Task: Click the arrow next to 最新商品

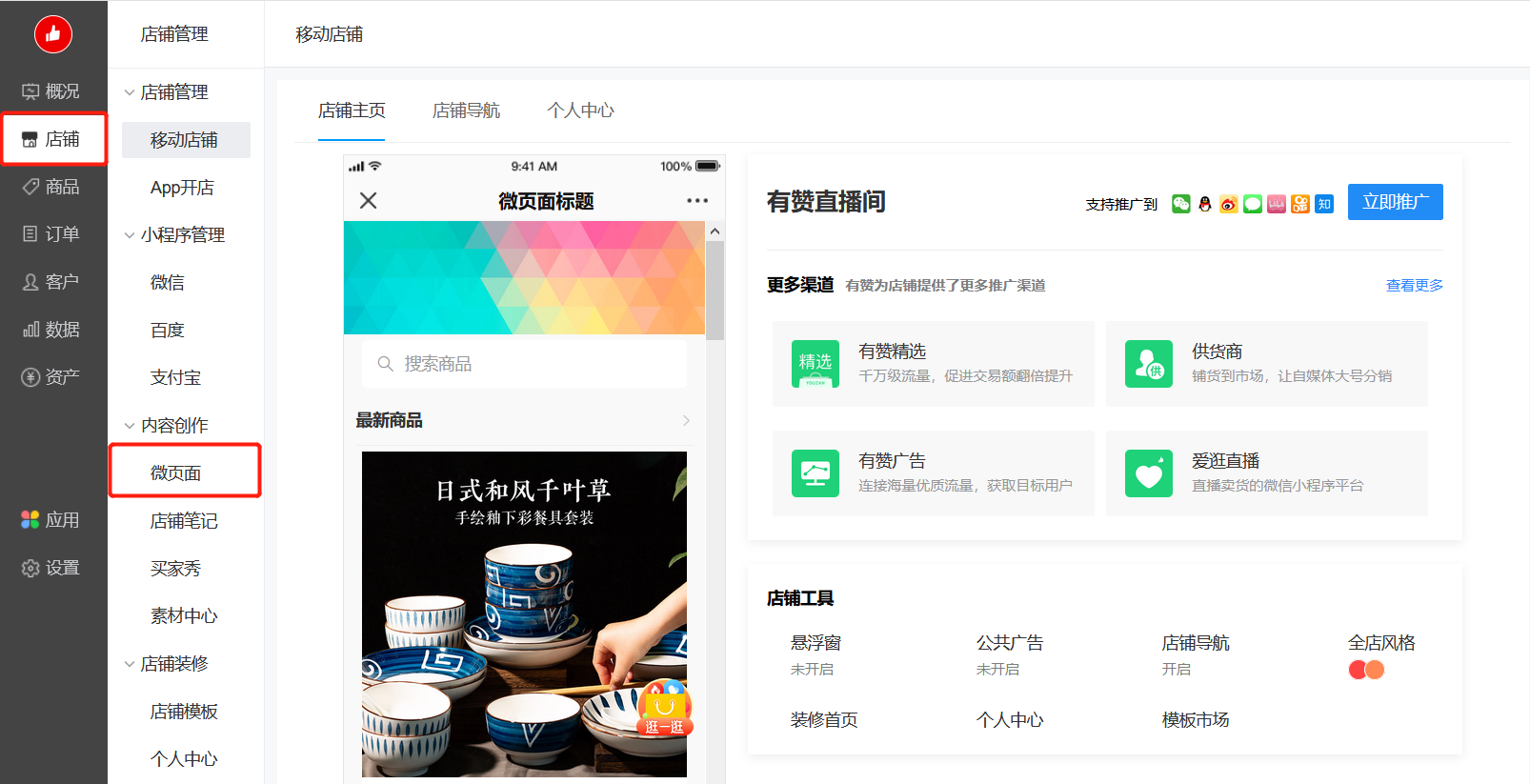Action: coord(687,420)
